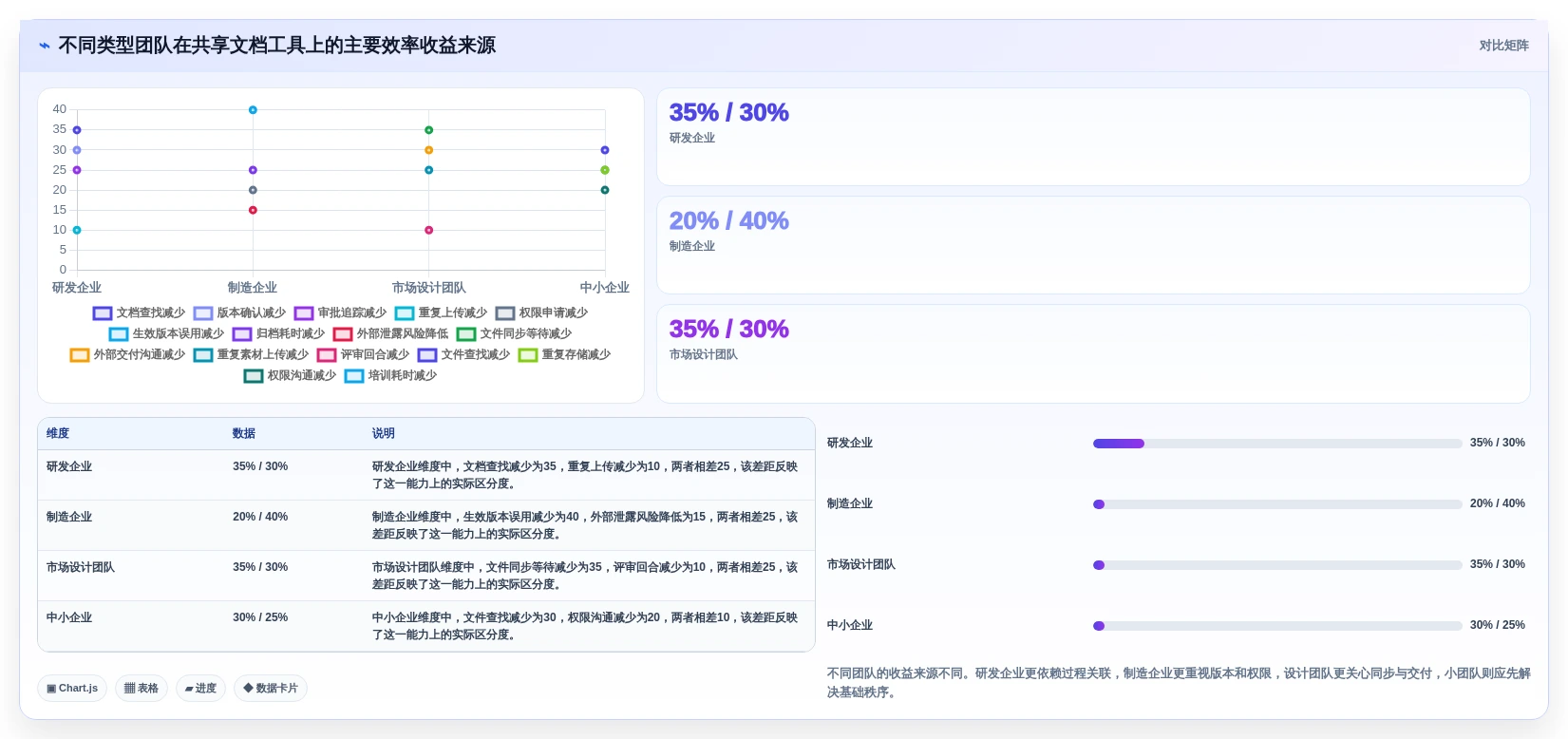Toggle the 重复上传减少 legend series
Screen dimensions: 1568x739
pyautogui.click(x=442, y=313)
